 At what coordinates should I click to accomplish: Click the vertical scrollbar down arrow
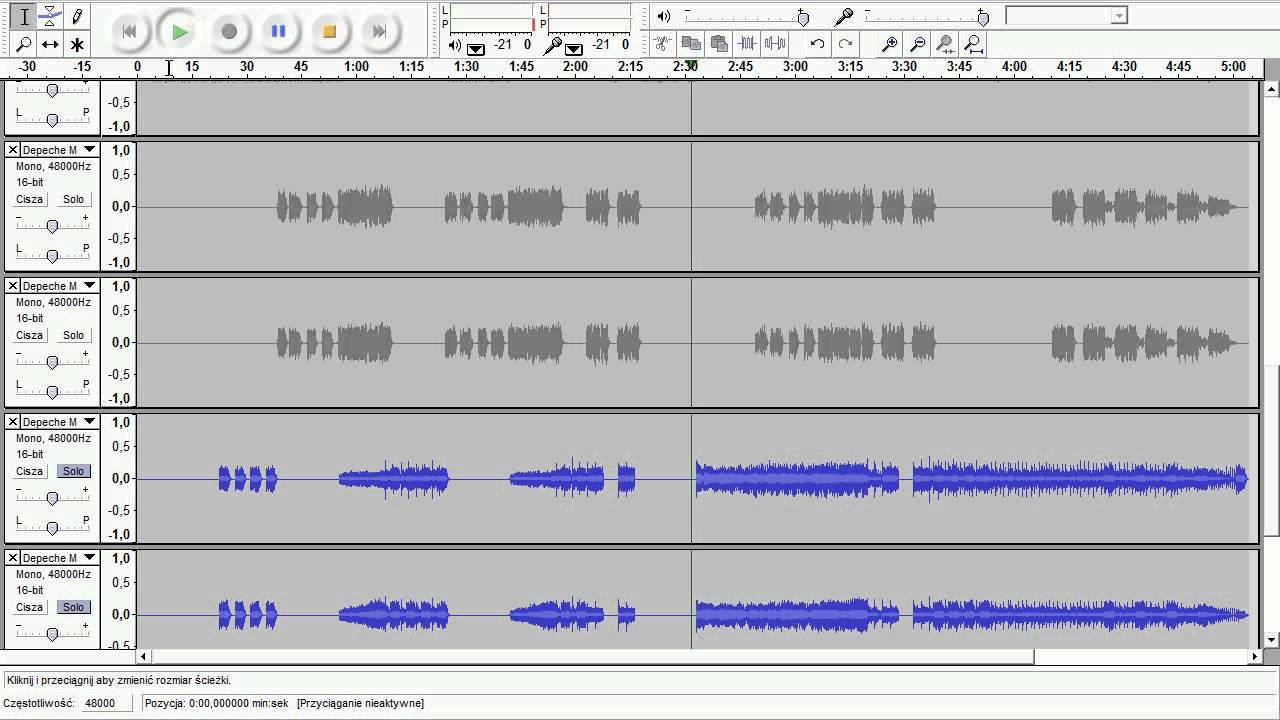(x=1272, y=640)
